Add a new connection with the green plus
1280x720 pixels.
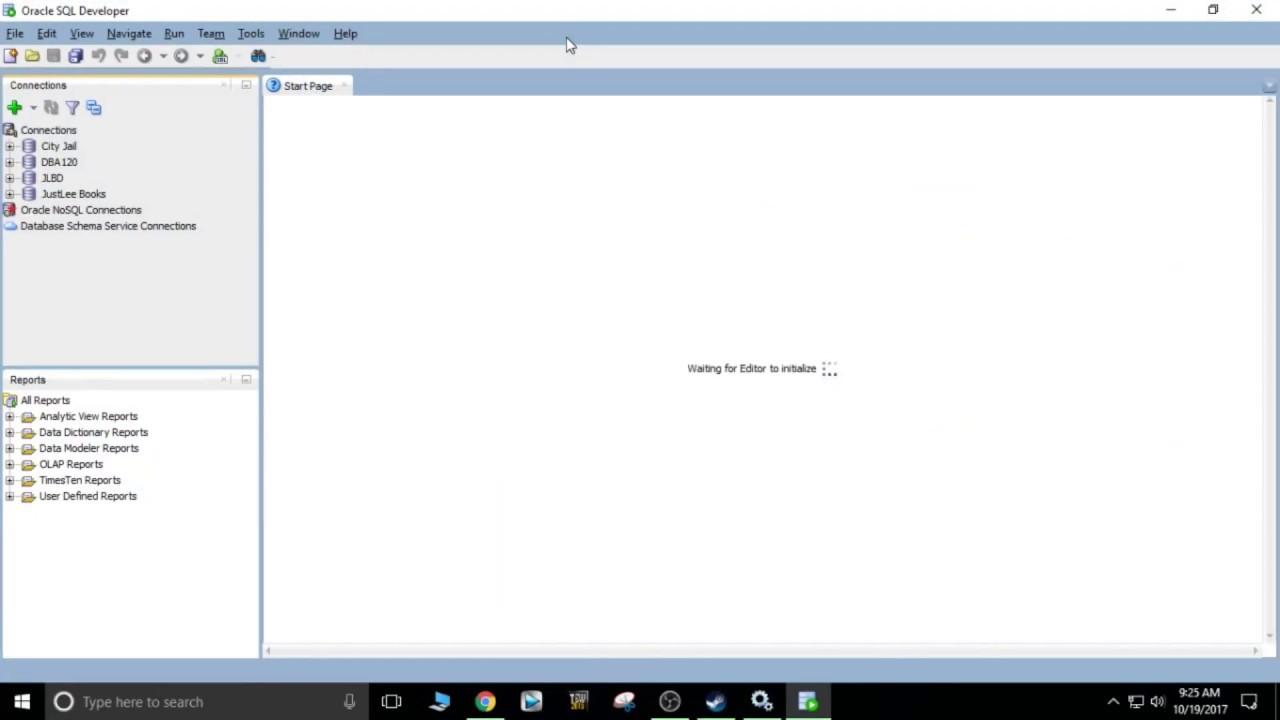pos(14,107)
